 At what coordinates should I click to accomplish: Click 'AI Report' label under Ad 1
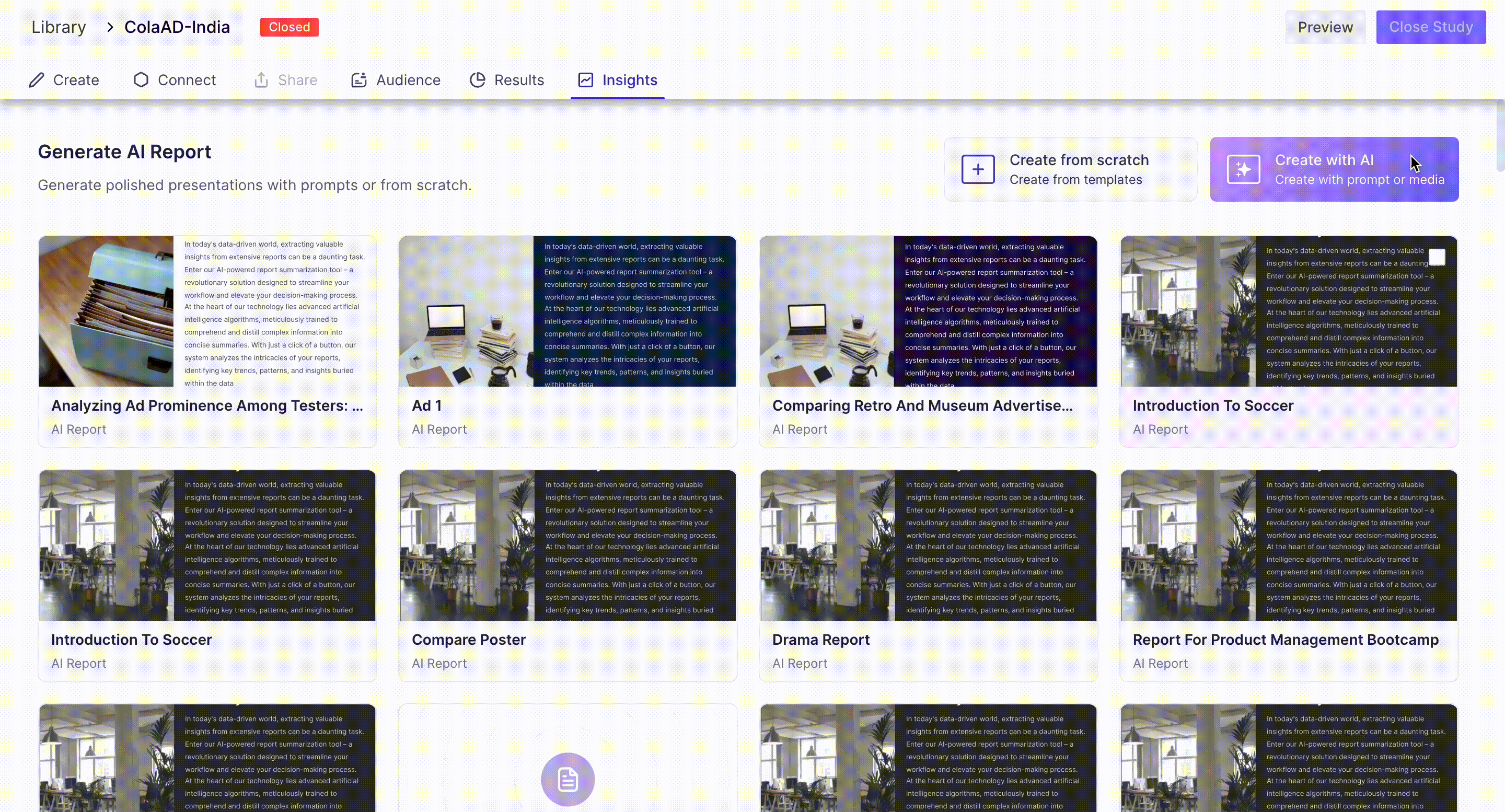439,430
